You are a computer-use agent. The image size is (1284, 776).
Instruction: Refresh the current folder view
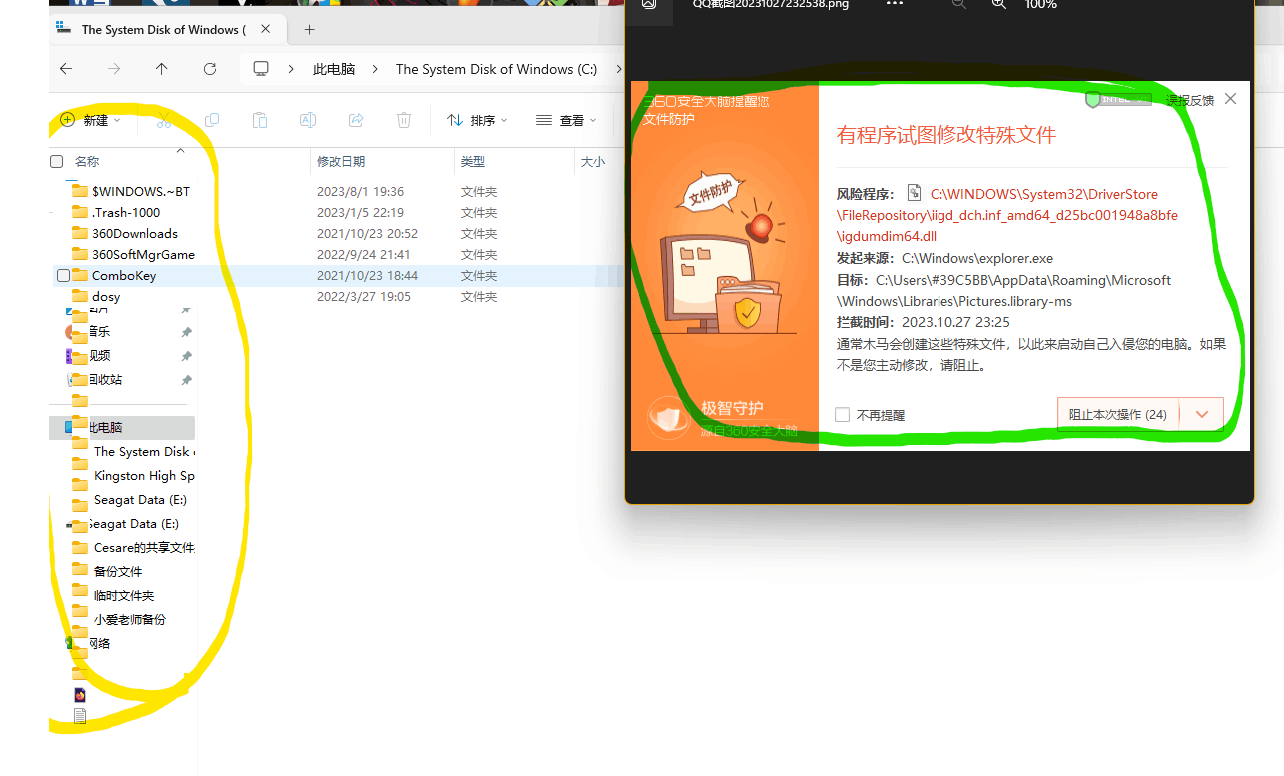coord(210,69)
